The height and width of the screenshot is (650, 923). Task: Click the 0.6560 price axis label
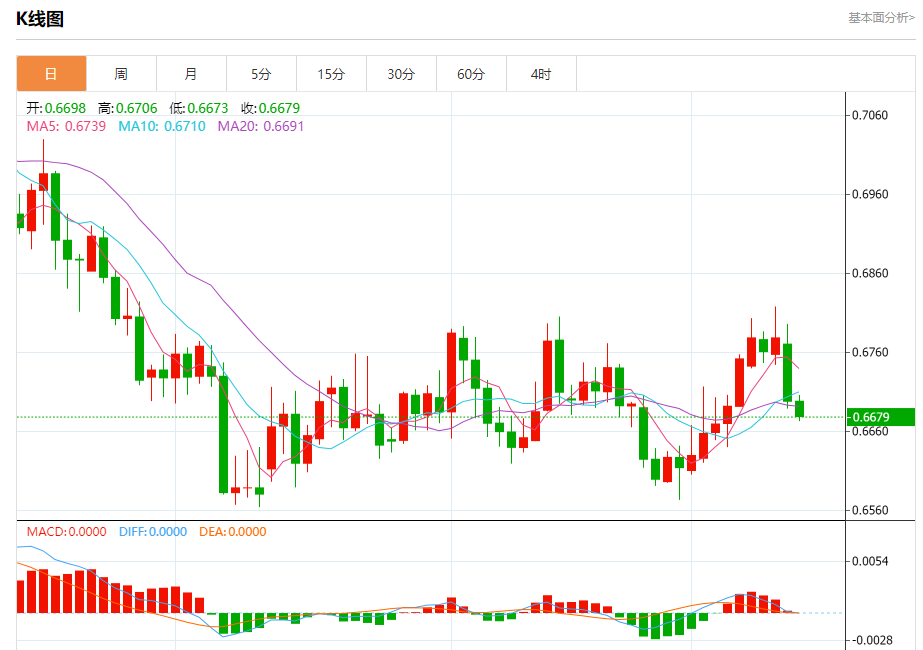click(870, 510)
